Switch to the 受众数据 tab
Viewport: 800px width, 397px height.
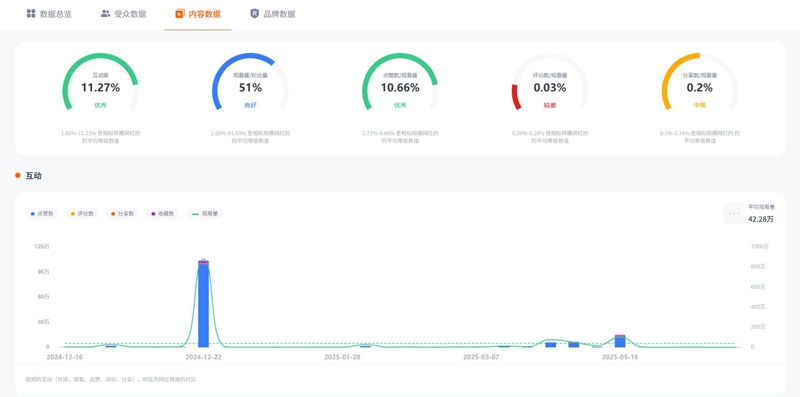(x=123, y=14)
